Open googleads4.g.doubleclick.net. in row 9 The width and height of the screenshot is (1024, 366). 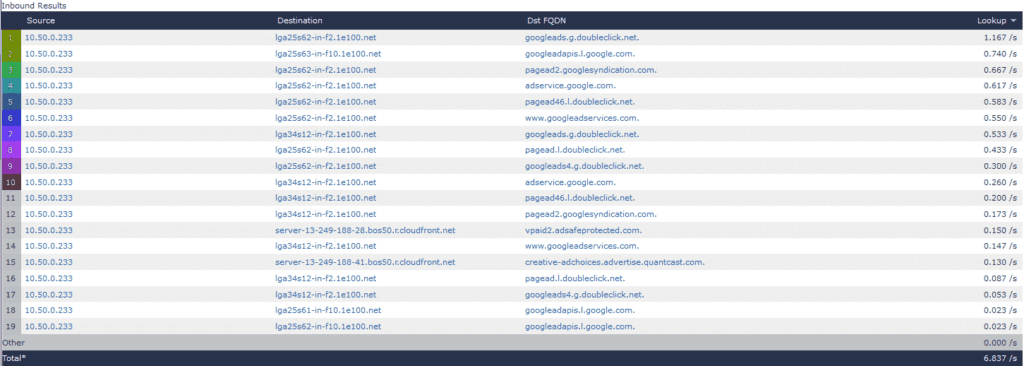click(x=584, y=166)
